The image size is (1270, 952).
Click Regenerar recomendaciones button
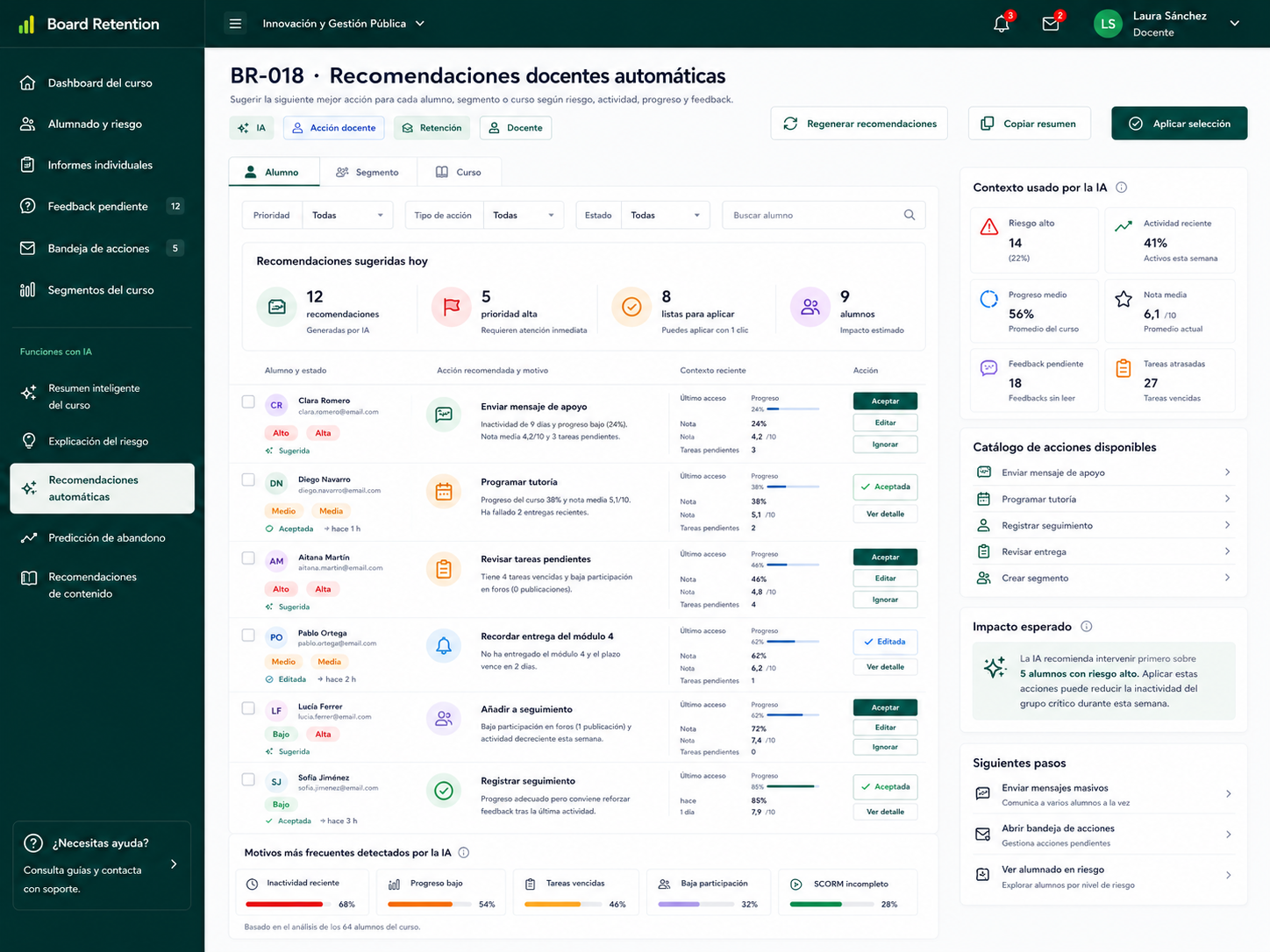860,124
